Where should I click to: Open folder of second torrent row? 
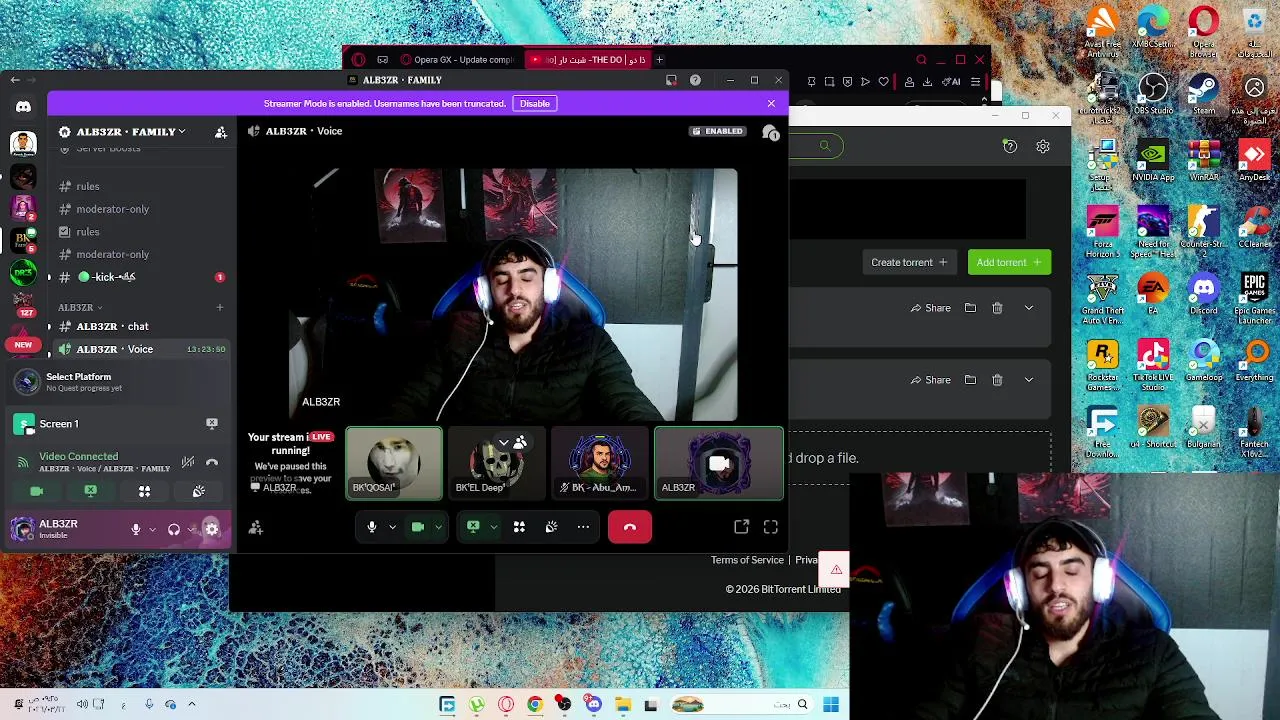(x=970, y=380)
